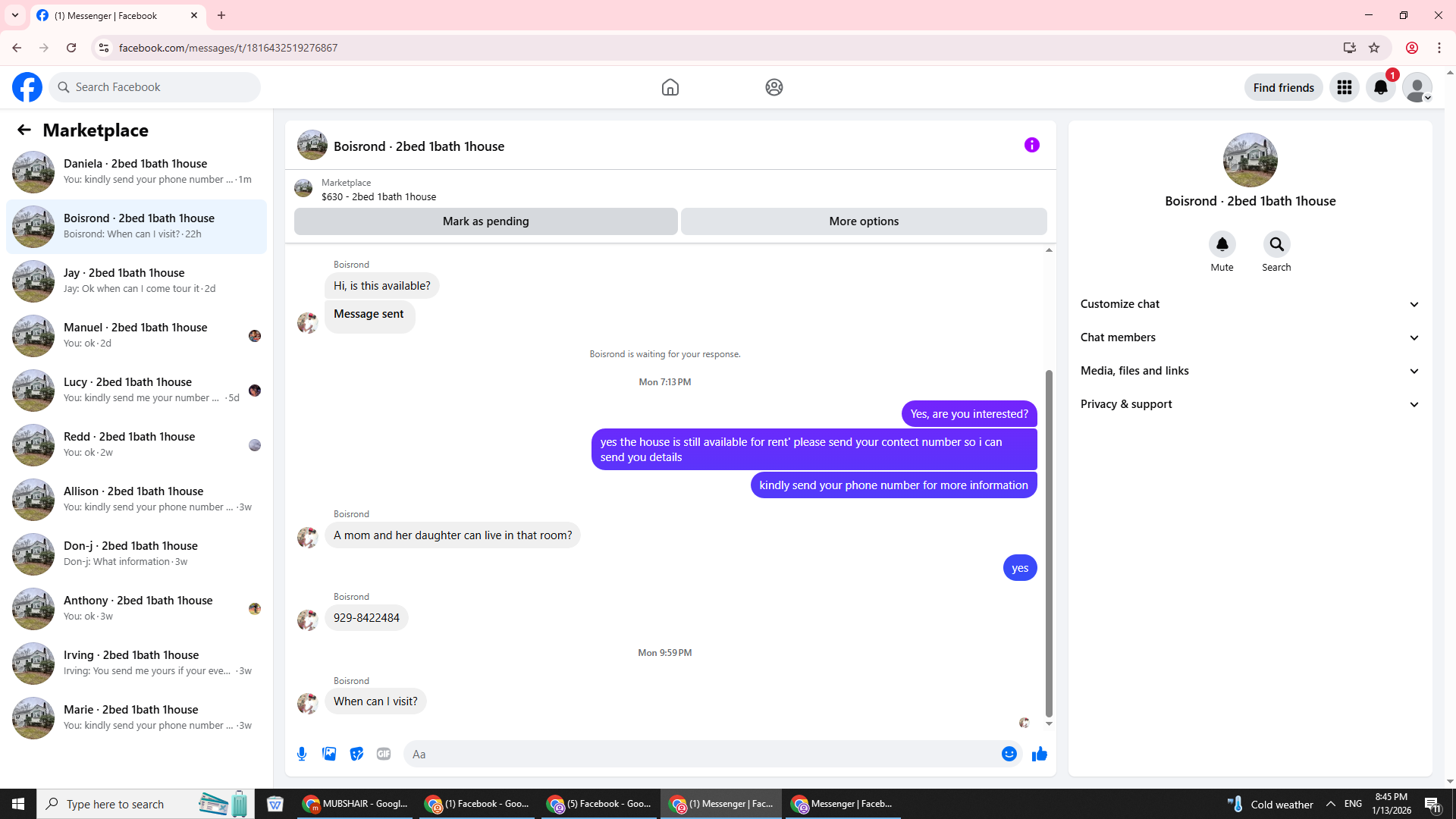Open the emoji picker in the message box

coord(1009,754)
